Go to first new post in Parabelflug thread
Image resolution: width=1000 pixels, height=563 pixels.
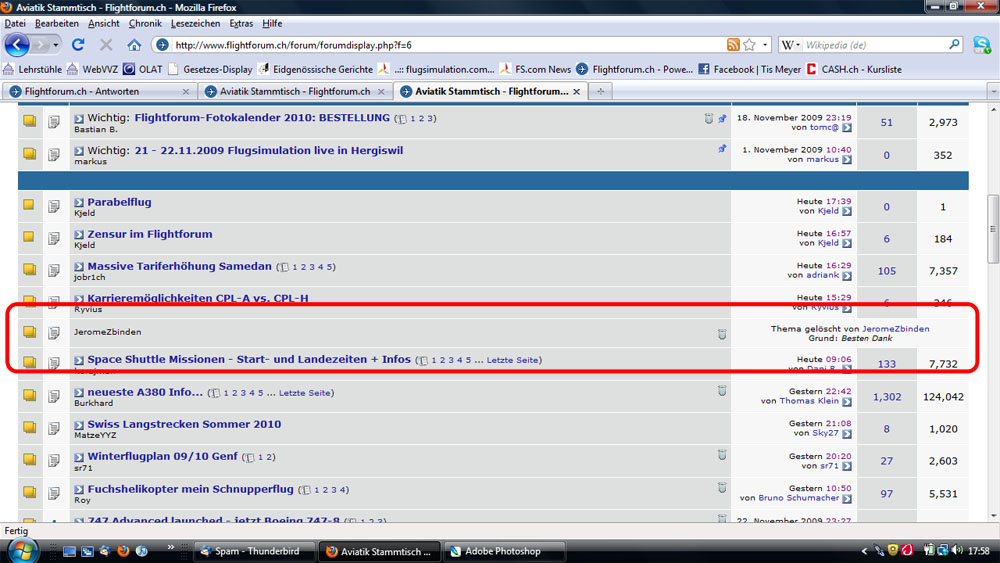pyautogui.click(x=79, y=203)
